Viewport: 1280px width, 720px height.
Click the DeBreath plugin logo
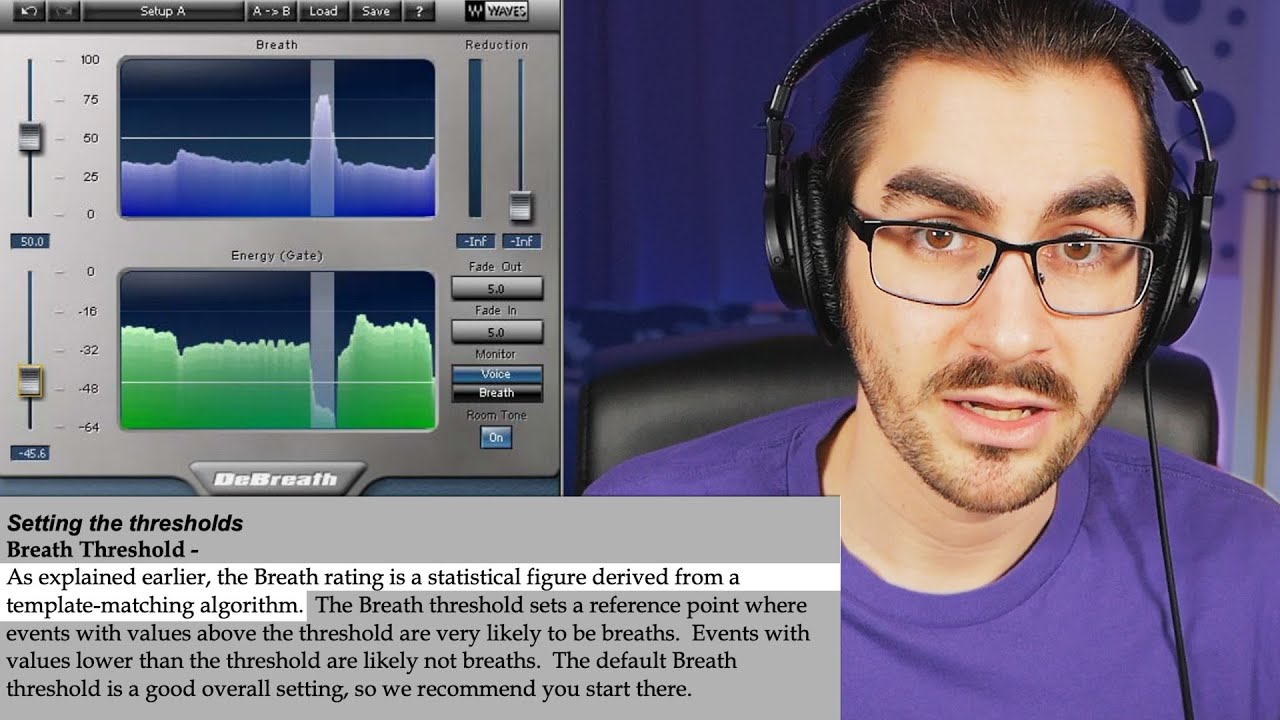point(277,479)
